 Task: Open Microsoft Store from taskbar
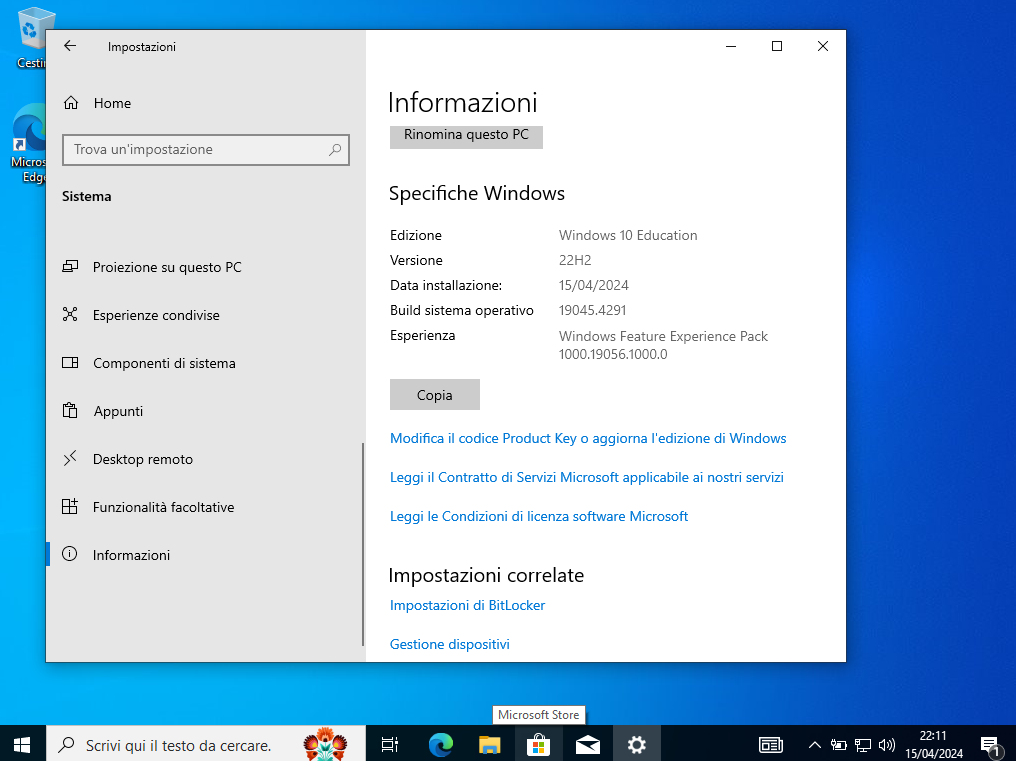click(x=538, y=745)
